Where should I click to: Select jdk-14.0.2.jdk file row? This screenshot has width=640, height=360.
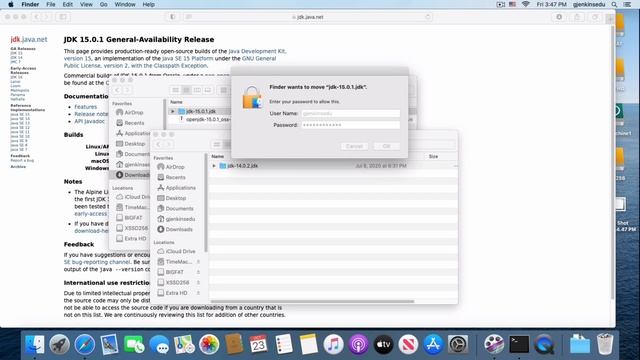pos(333,166)
